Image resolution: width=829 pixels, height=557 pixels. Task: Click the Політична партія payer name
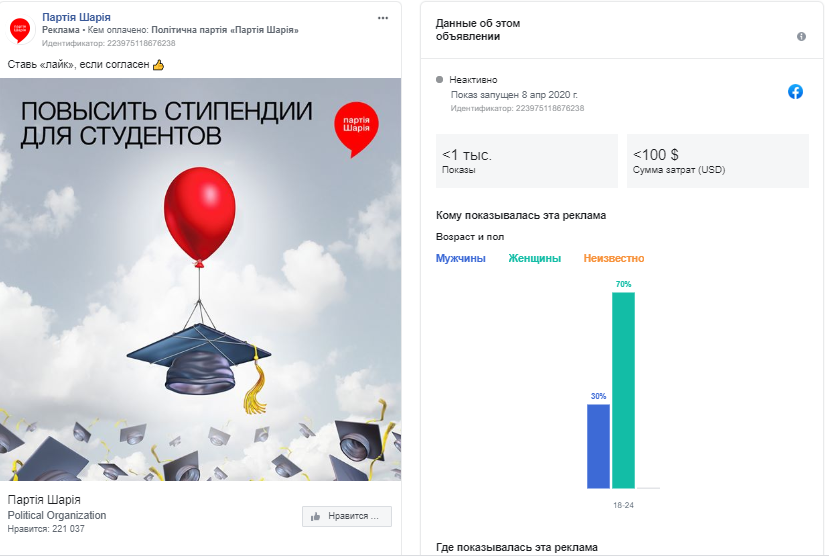[225, 30]
